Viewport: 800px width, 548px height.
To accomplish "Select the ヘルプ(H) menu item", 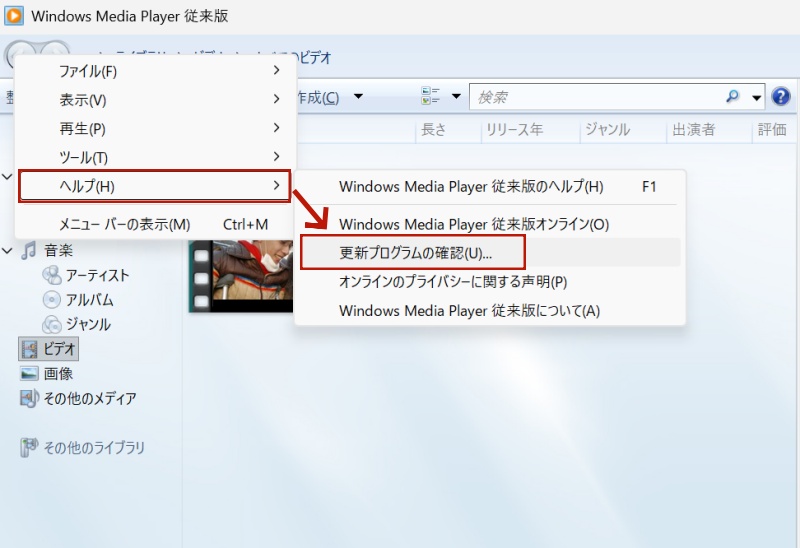I will coord(155,186).
